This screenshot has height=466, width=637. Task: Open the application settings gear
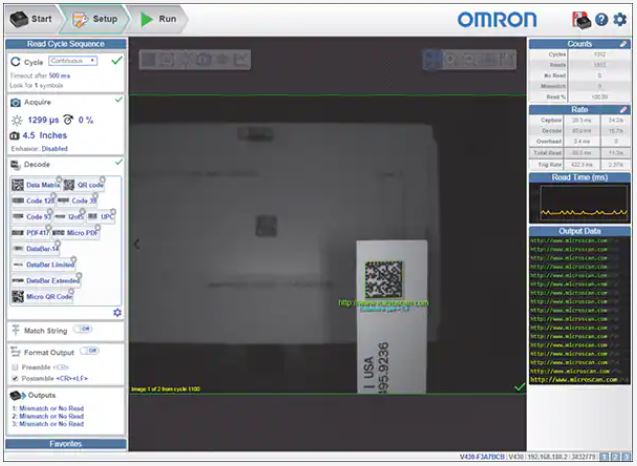[x=620, y=19]
